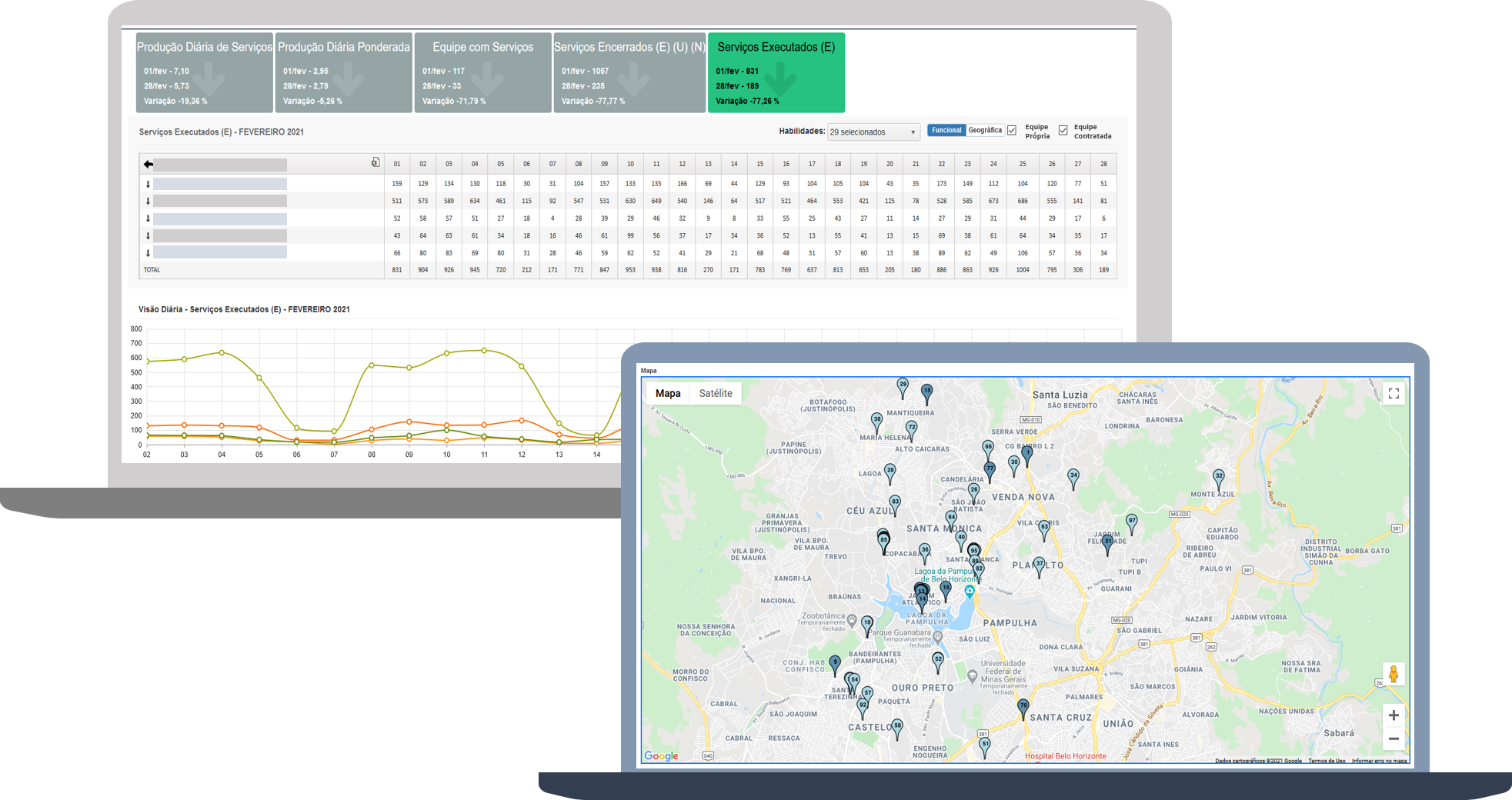Uncheck the Equipe Própria checkbox
Viewport: 1512px width, 800px height.
tap(1012, 131)
